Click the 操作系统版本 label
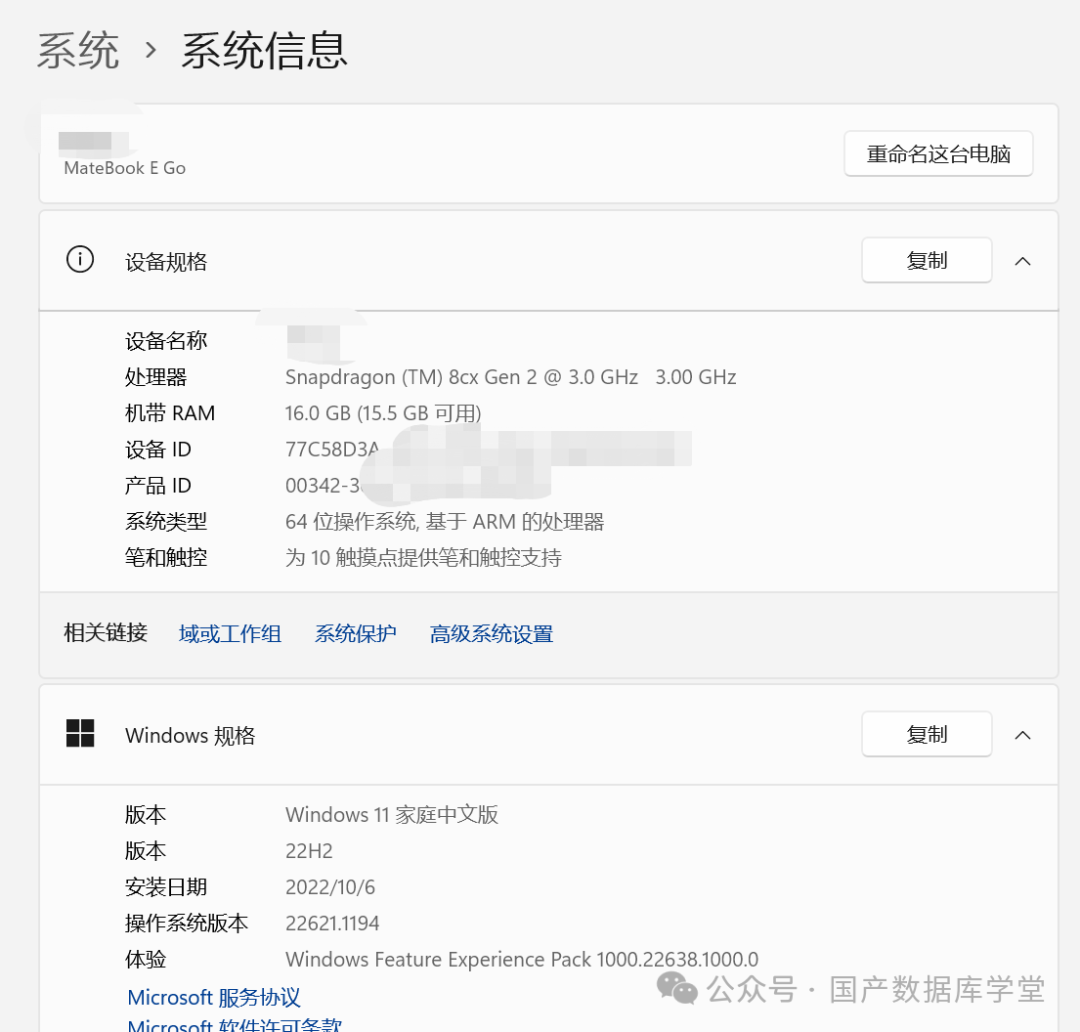The width and height of the screenshot is (1080, 1032). coord(186,923)
